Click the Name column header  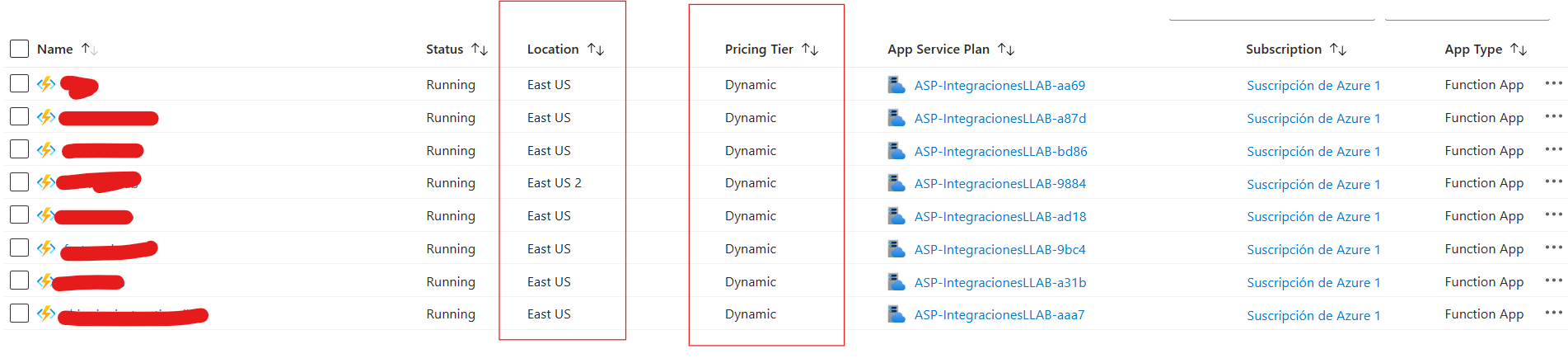55,49
